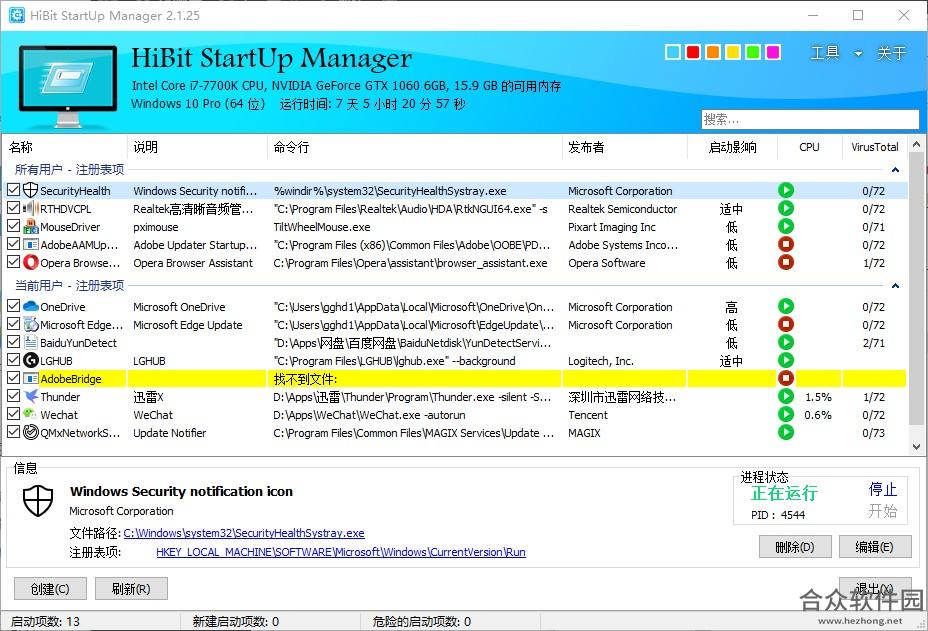Click green running status icon for SecurityHealth
928x631 pixels.
coord(786,190)
